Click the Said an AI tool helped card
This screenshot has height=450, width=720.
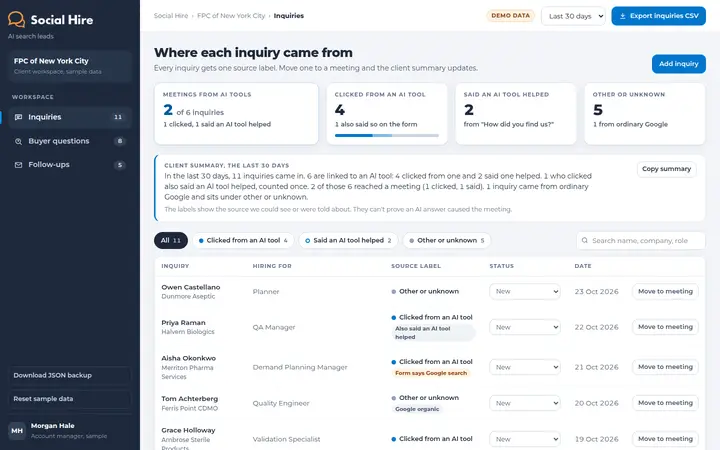[x=515, y=113]
